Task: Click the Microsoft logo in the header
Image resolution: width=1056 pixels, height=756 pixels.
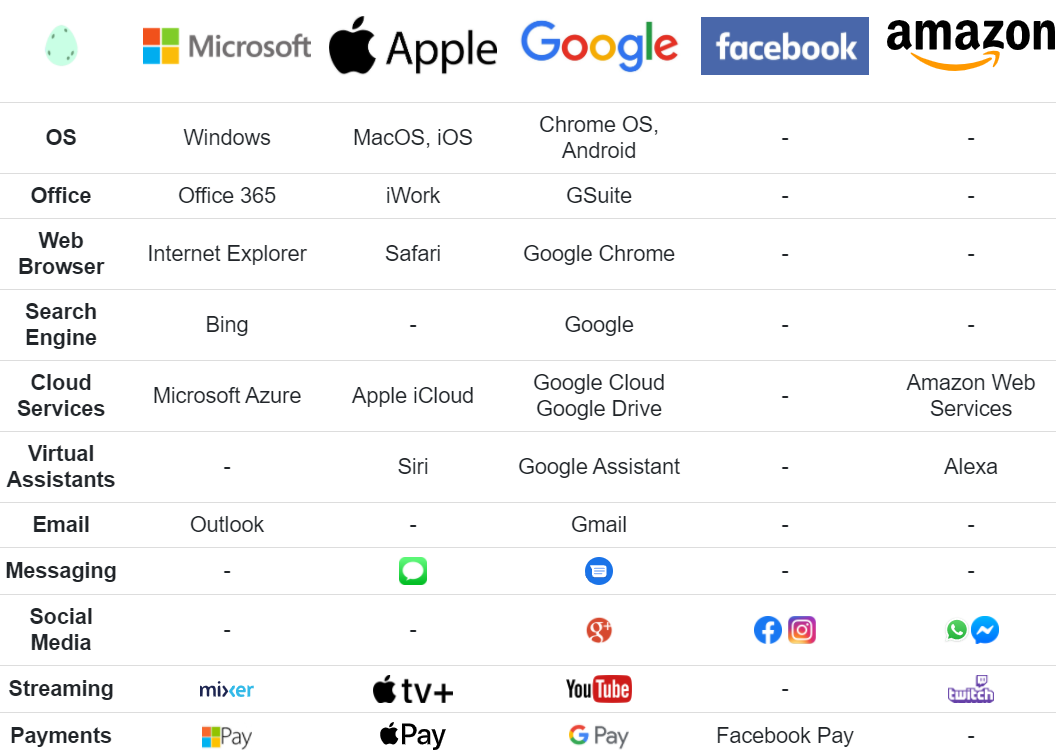Action: pyautogui.click(x=227, y=46)
